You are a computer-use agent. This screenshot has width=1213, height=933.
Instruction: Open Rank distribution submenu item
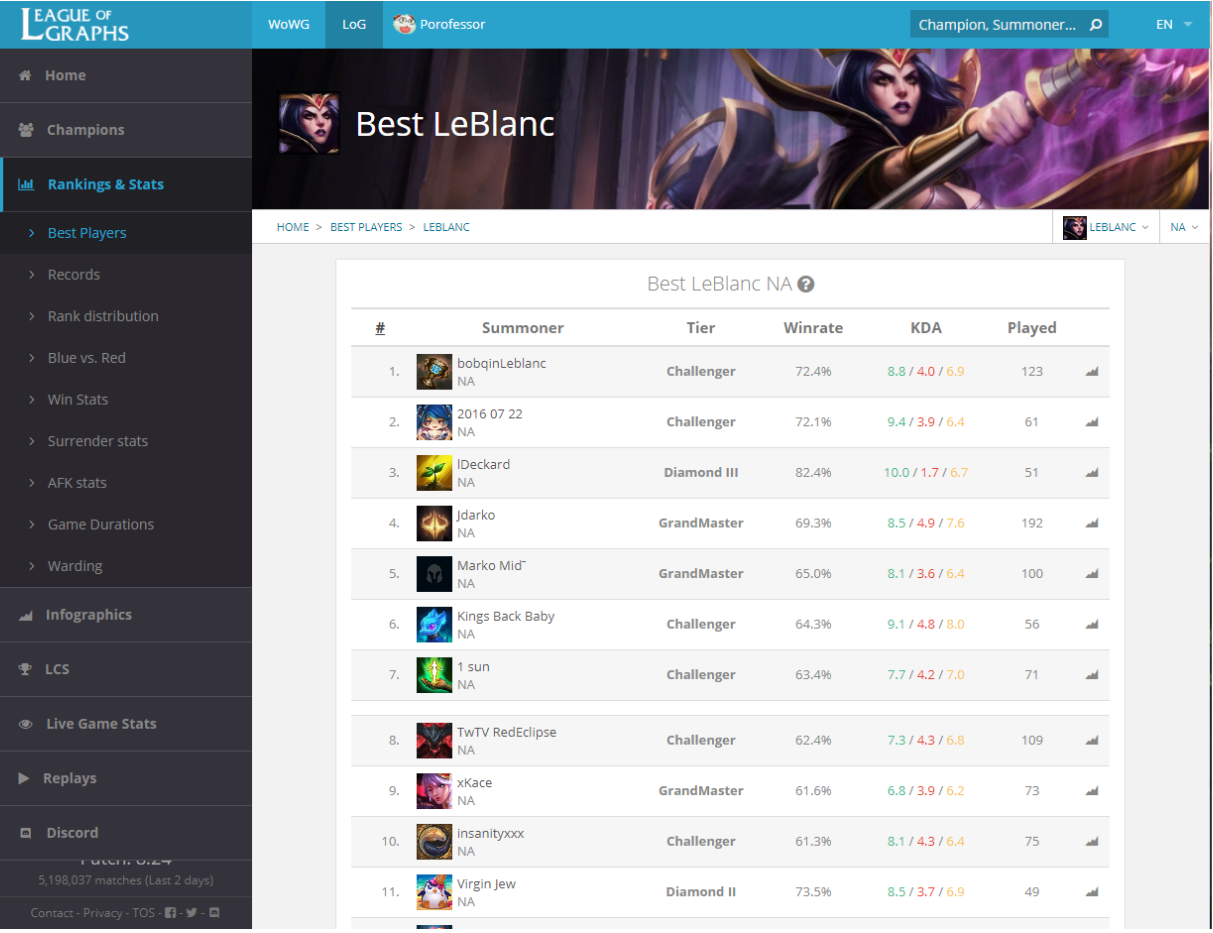click(x=103, y=316)
